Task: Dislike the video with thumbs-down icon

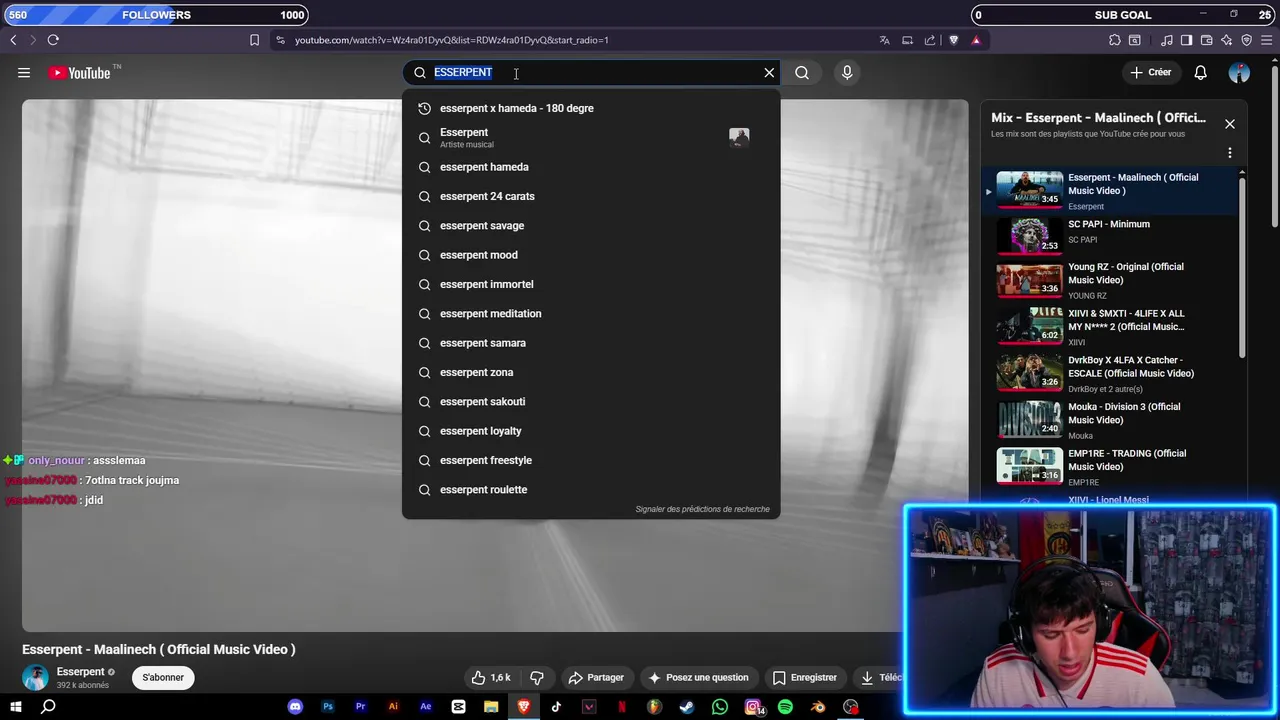Action: point(537,677)
